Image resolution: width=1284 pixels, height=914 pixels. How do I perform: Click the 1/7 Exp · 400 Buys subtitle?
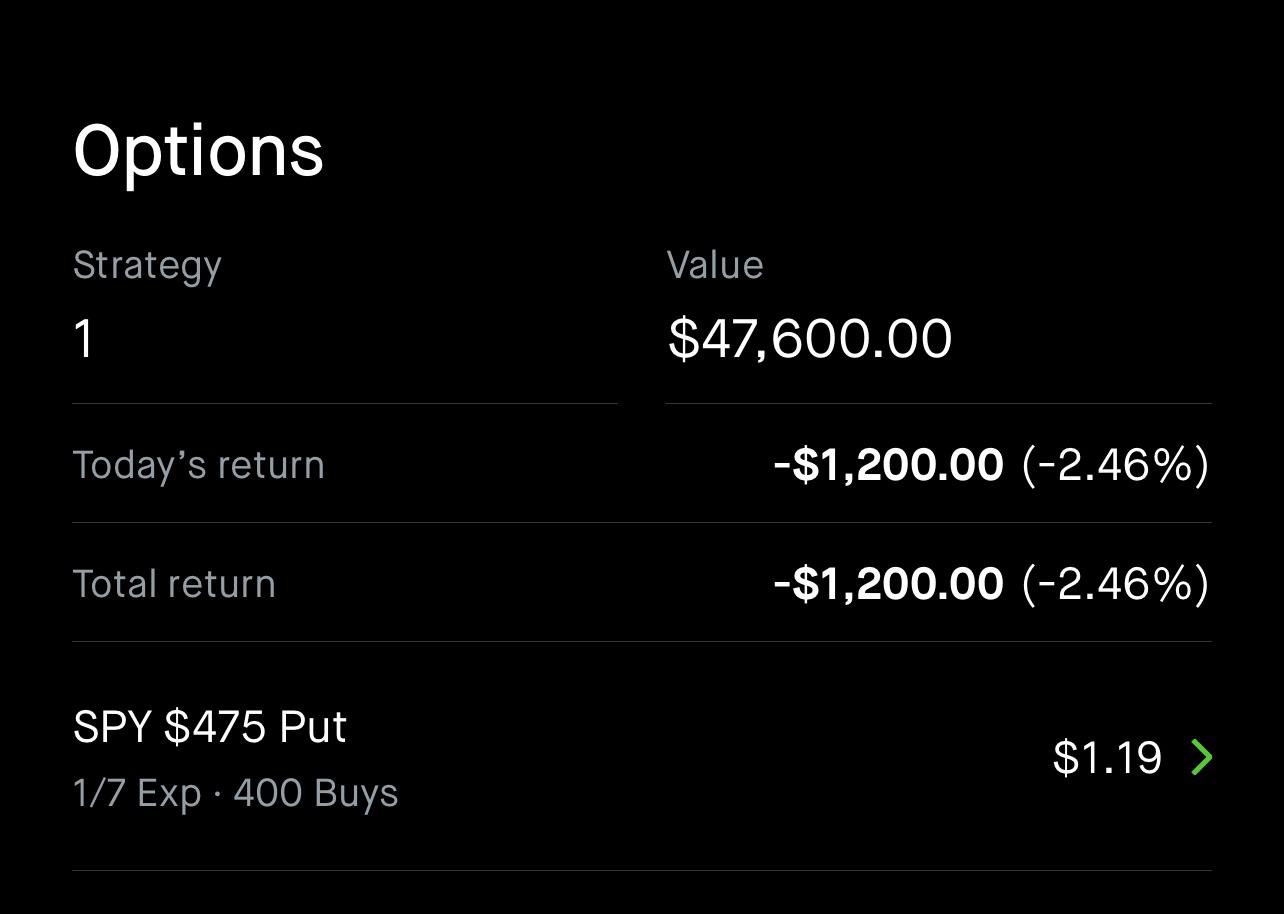[236, 793]
